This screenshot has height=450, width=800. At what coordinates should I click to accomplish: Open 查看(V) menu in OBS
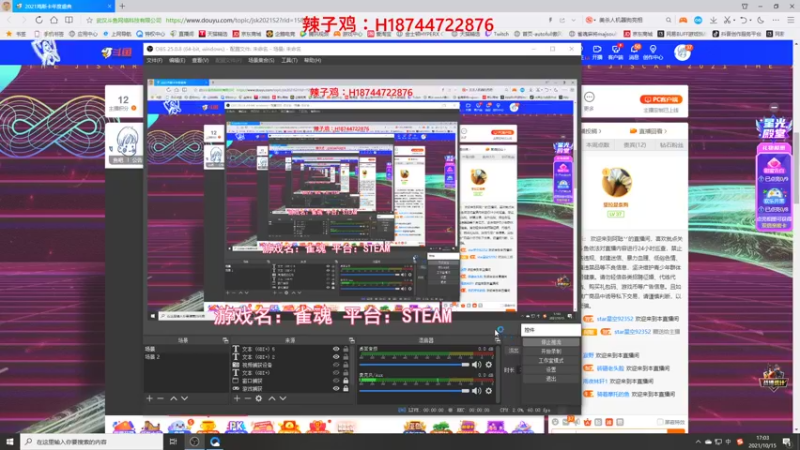(200, 60)
